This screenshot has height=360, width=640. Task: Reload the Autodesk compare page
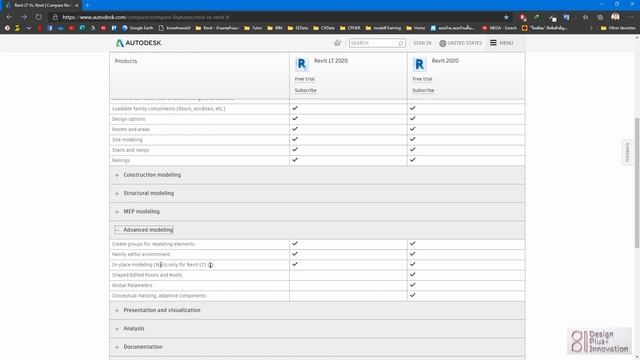(x=38, y=17)
